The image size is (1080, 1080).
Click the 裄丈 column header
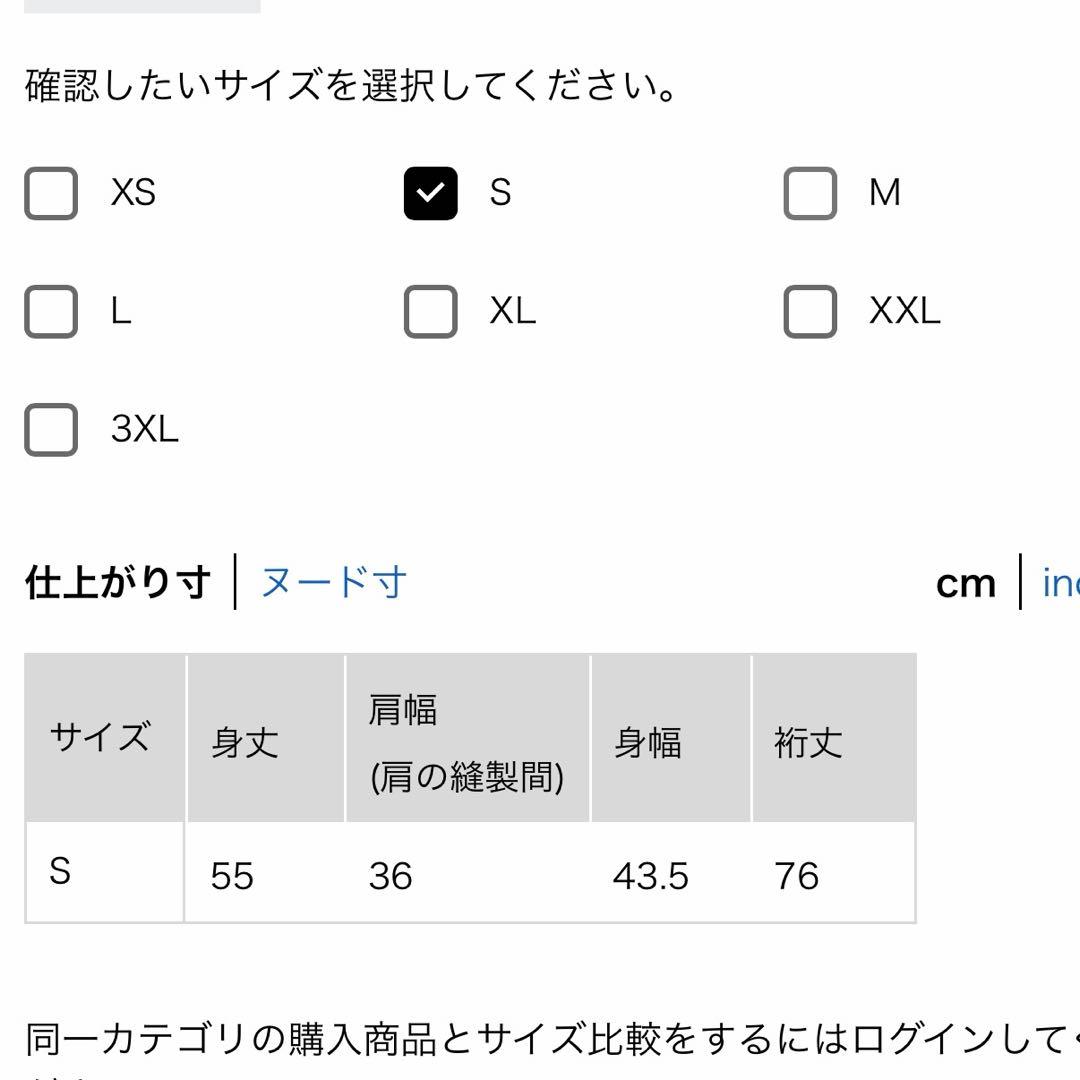833,738
